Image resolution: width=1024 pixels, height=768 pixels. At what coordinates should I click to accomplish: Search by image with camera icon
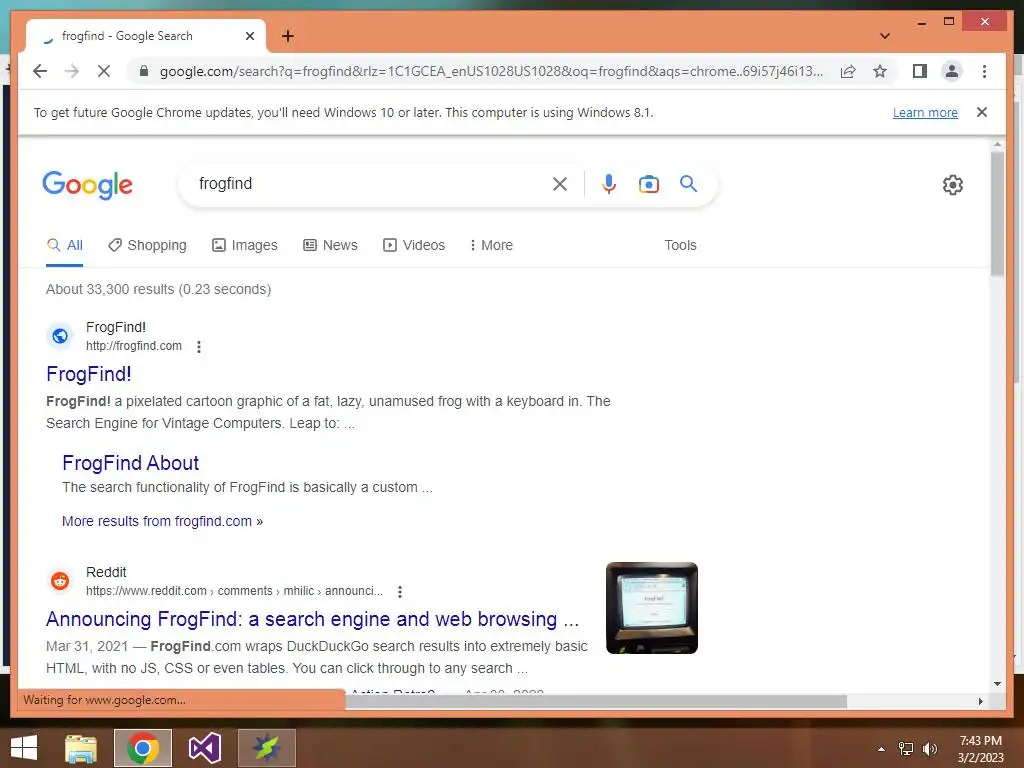[x=648, y=184]
